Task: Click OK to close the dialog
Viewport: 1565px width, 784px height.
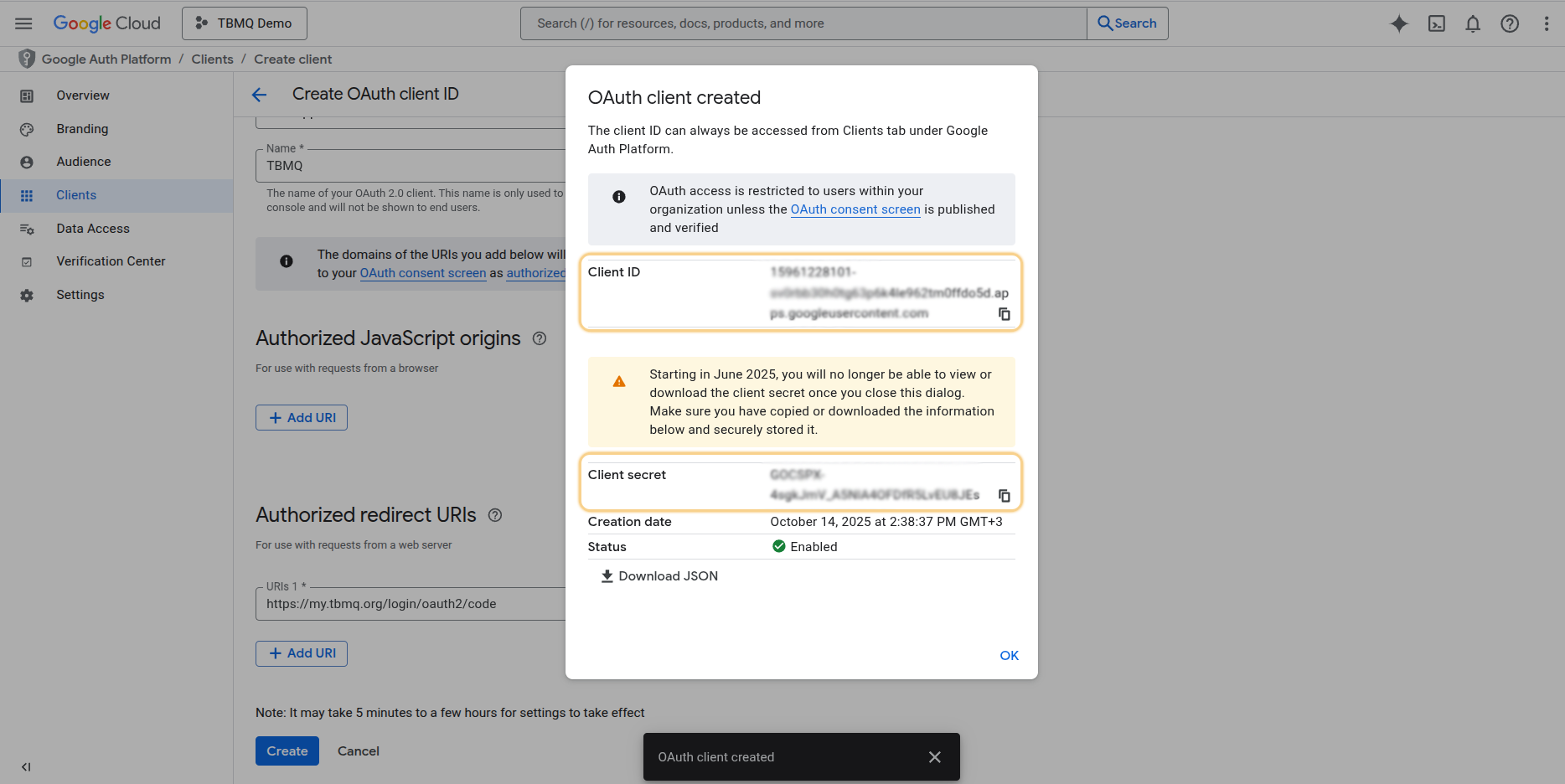Action: point(1009,656)
